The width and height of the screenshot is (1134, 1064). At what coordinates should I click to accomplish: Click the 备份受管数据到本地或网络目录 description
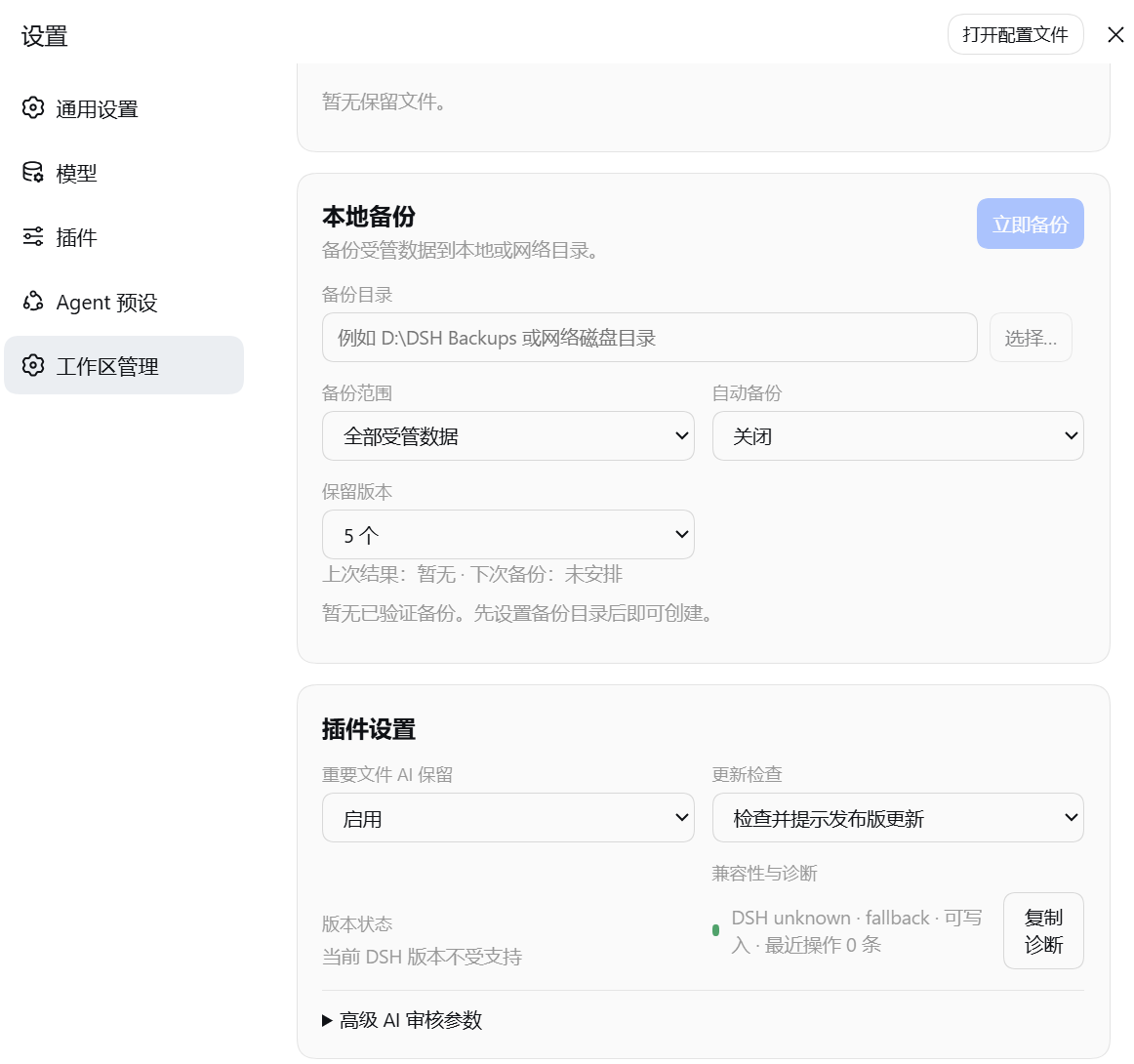coord(463,251)
